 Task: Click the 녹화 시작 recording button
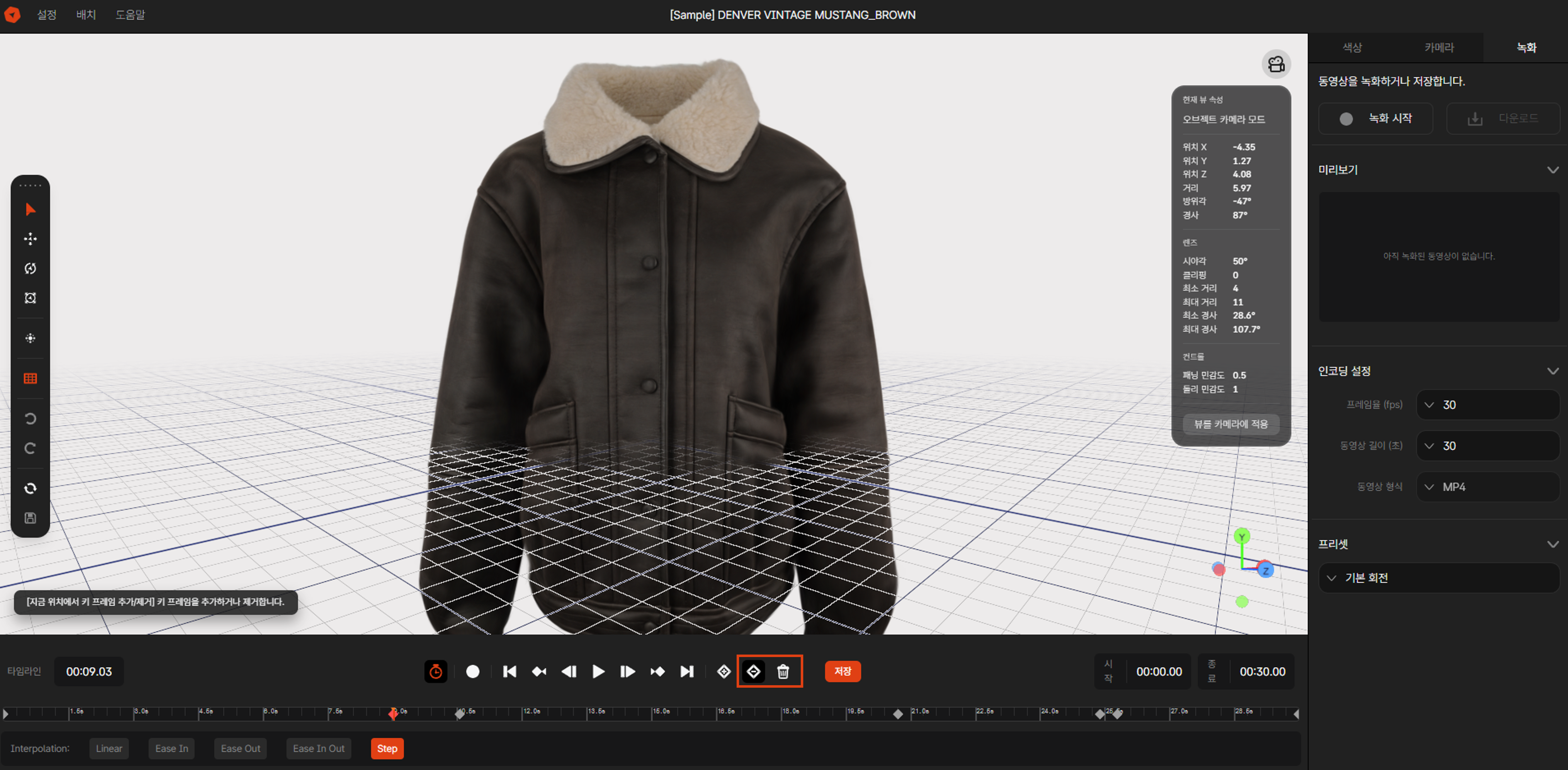click(1376, 119)
